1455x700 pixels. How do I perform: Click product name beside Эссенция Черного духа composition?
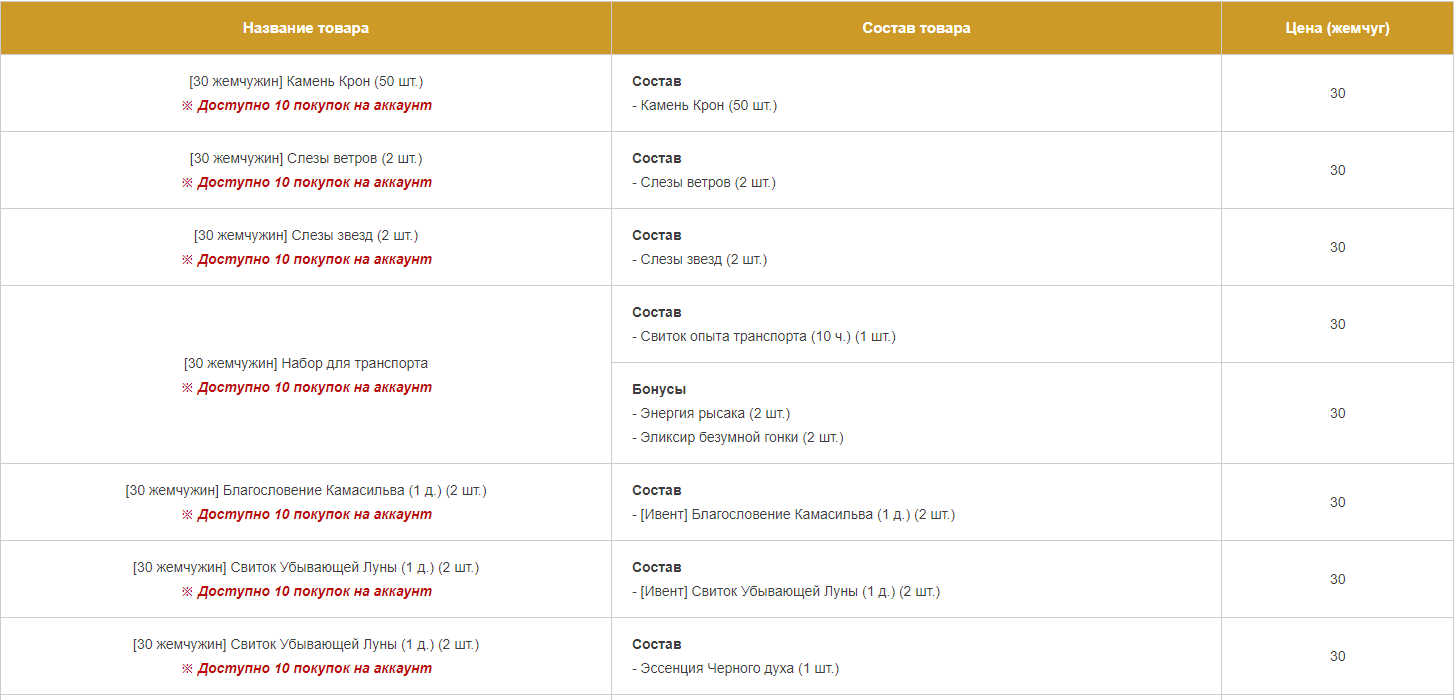pos(306,644)
